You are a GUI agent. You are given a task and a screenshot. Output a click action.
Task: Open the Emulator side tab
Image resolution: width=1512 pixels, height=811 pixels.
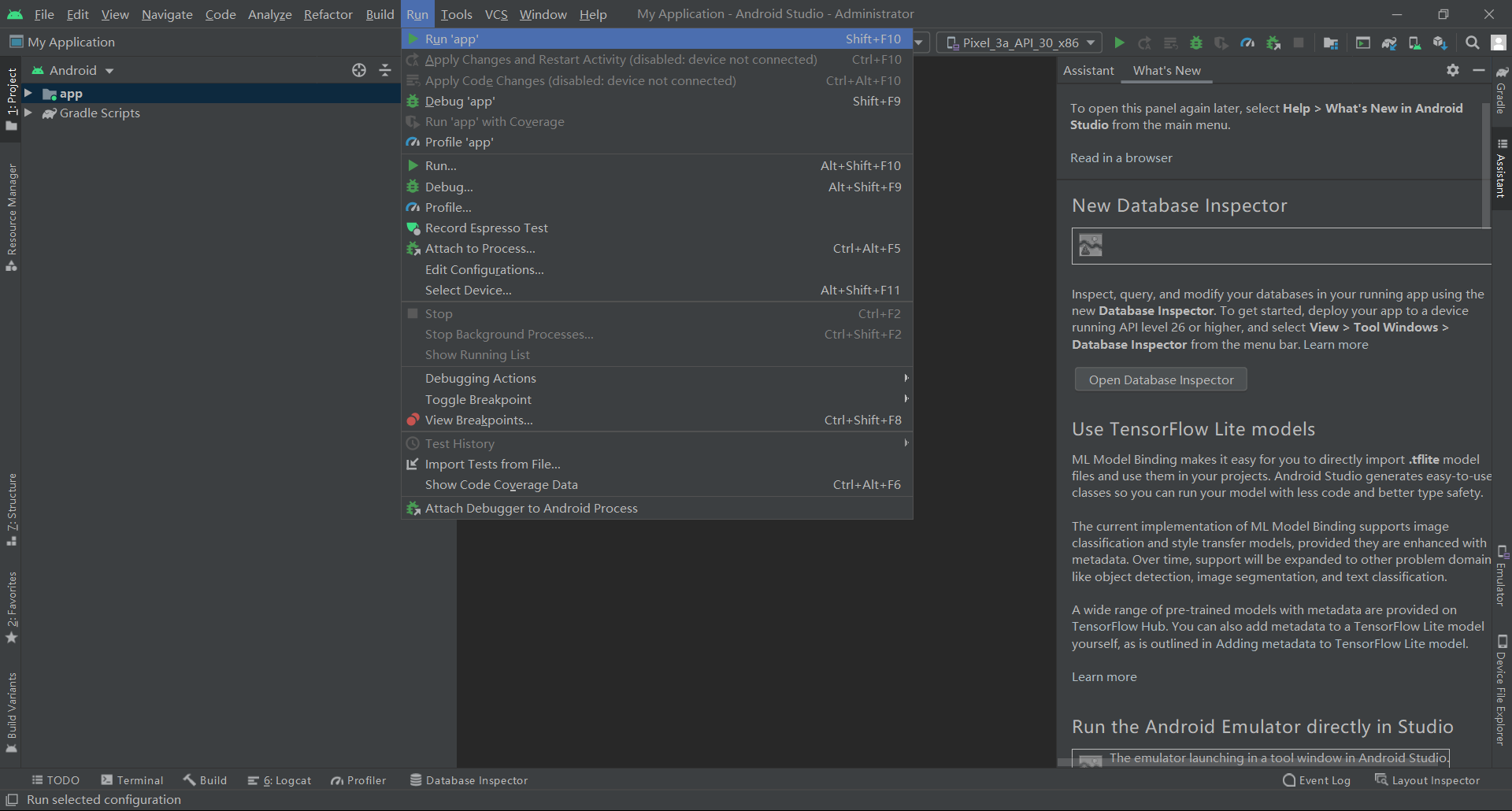[1502, 576]
